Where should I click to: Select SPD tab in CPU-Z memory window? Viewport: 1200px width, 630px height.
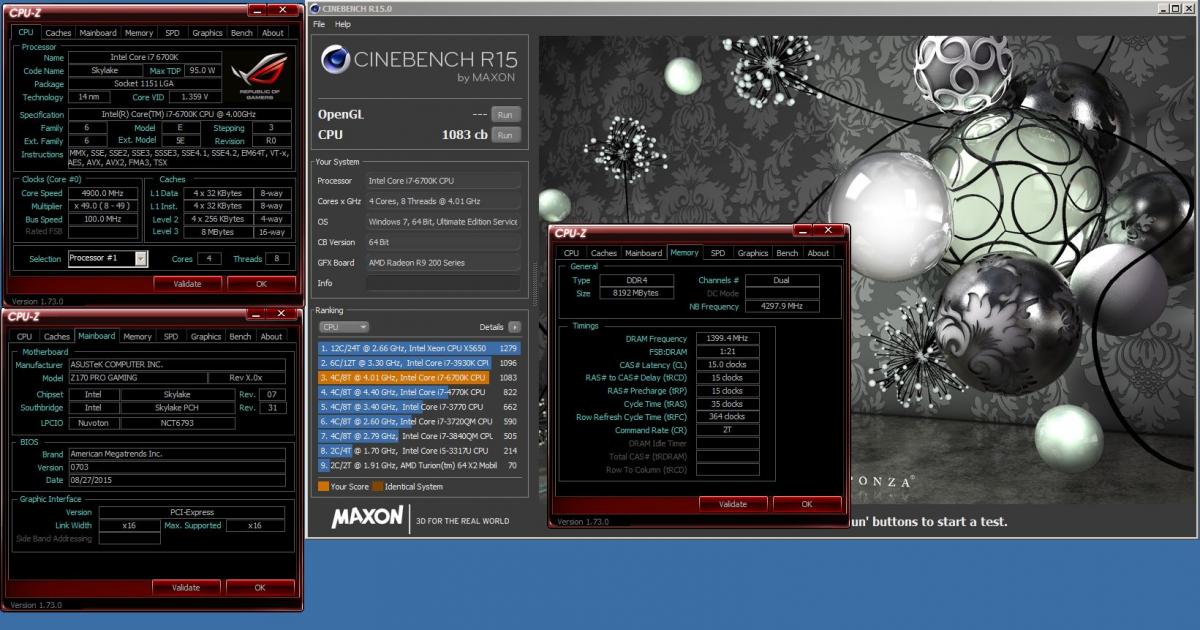point(718,253)
